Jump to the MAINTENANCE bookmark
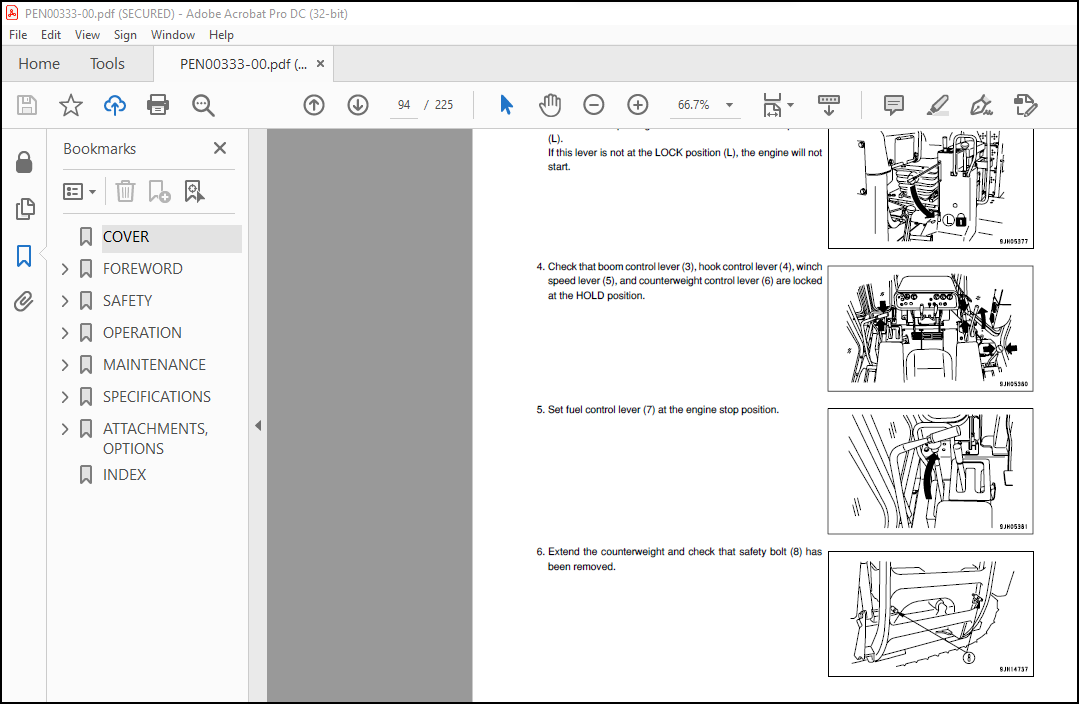The image size is (1079, 704). (x=154, y=365)
